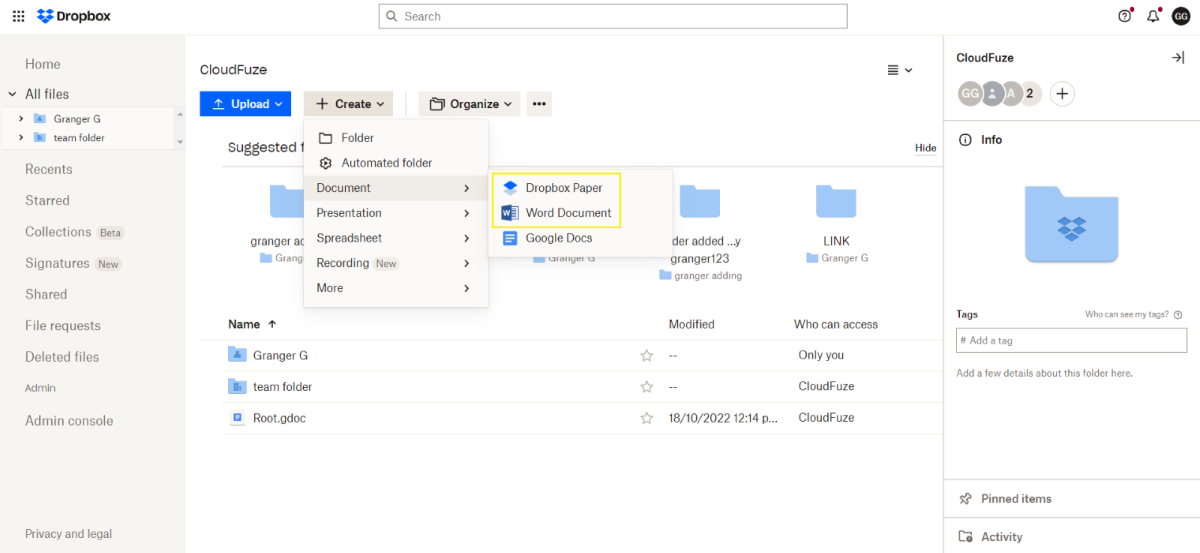
Task: Open the notifications bell
Action: (1153, 16)
